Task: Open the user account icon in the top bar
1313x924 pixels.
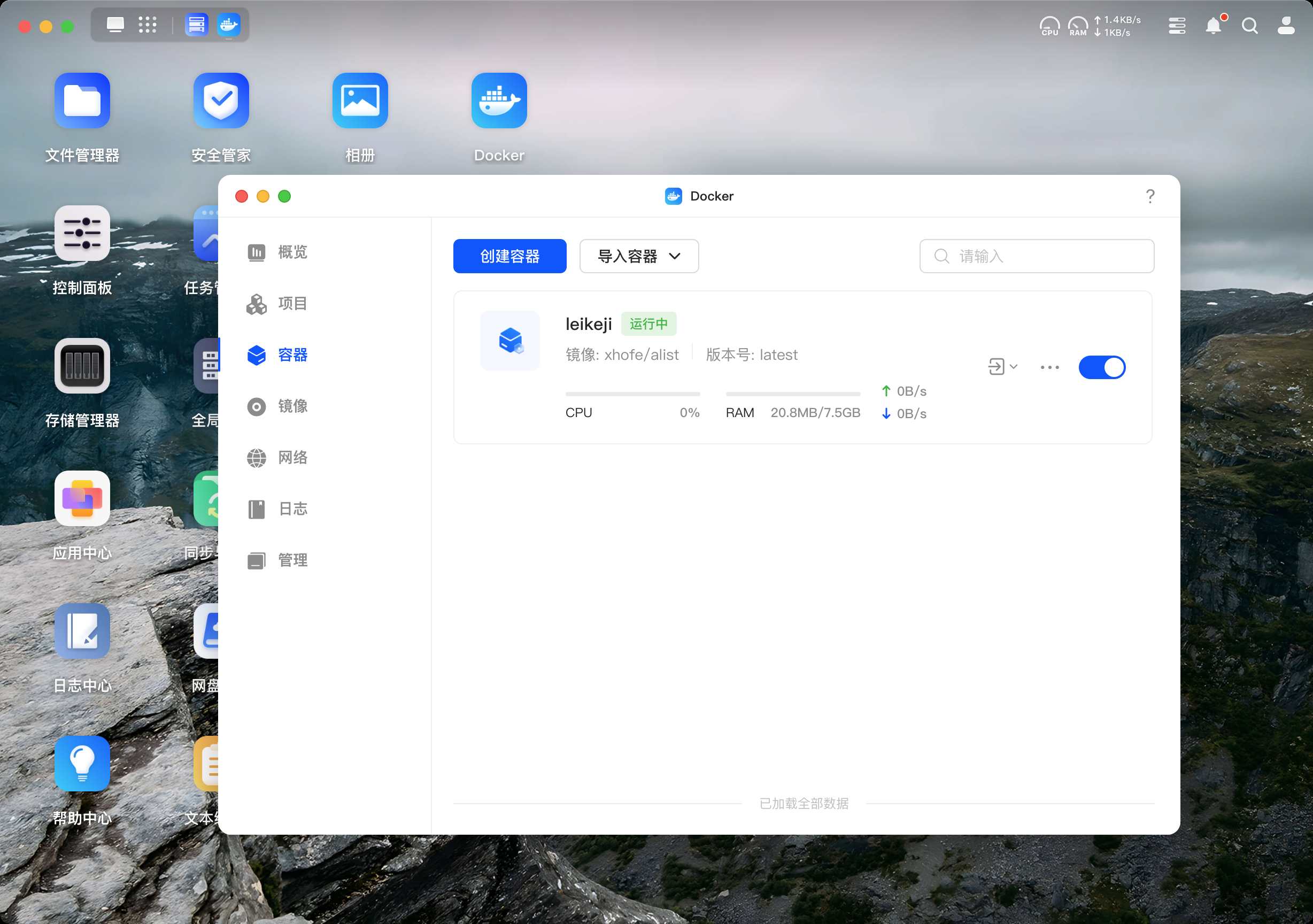Action: pyautogui.click(x=1286, y=26)
